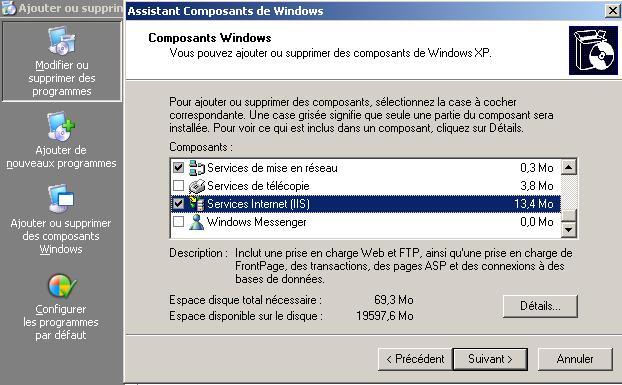Go to next step with Suivant
The image size is (622, 385).
click(x=490, y=359)
